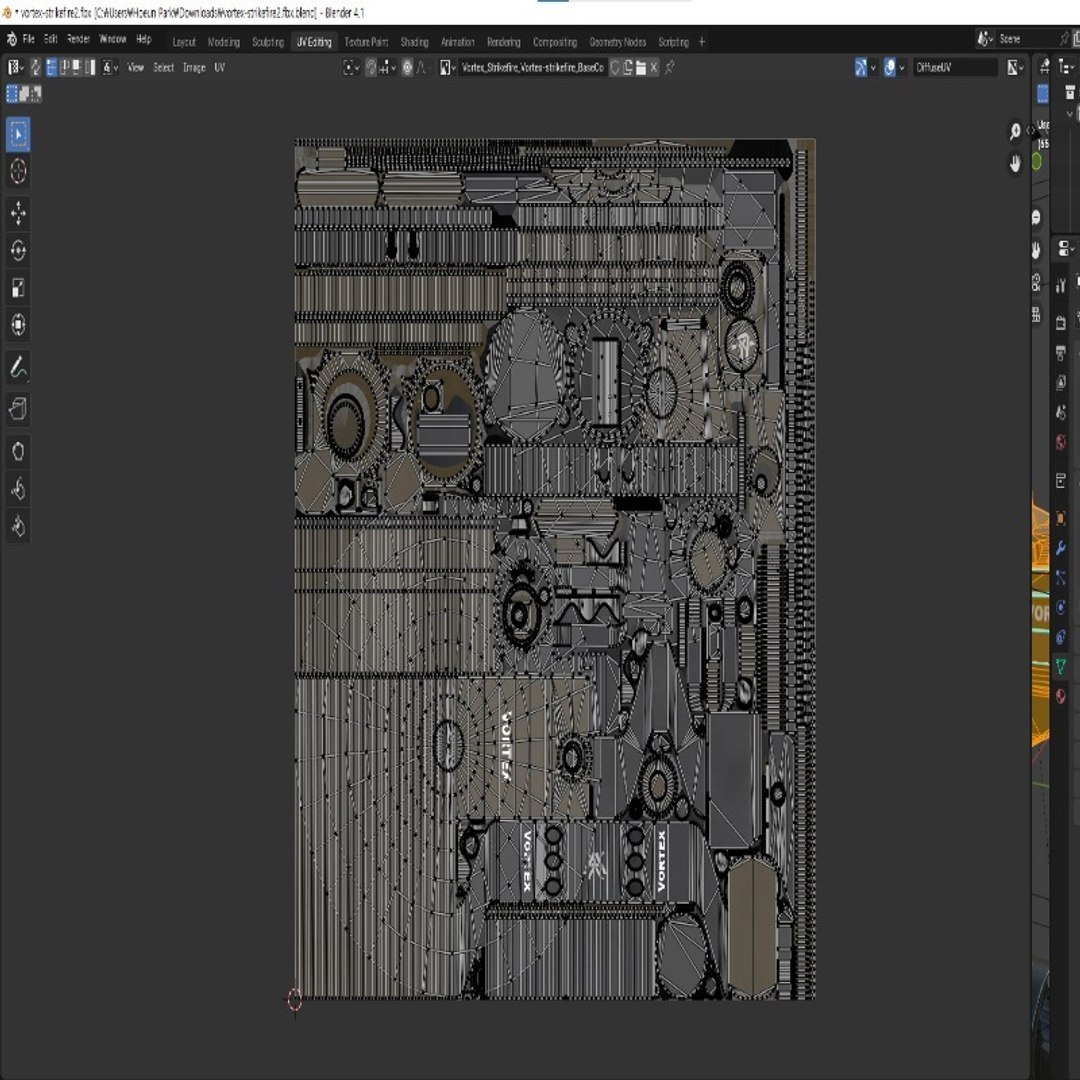Toggle proportional editing
The width and height of the screenshot is (1080, 1080).
point(407,68)
